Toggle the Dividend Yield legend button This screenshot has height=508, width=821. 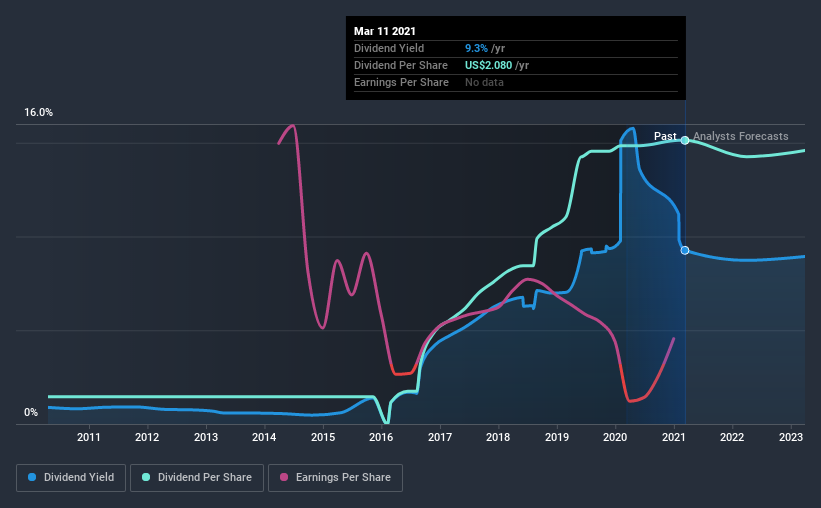[71, 478]
